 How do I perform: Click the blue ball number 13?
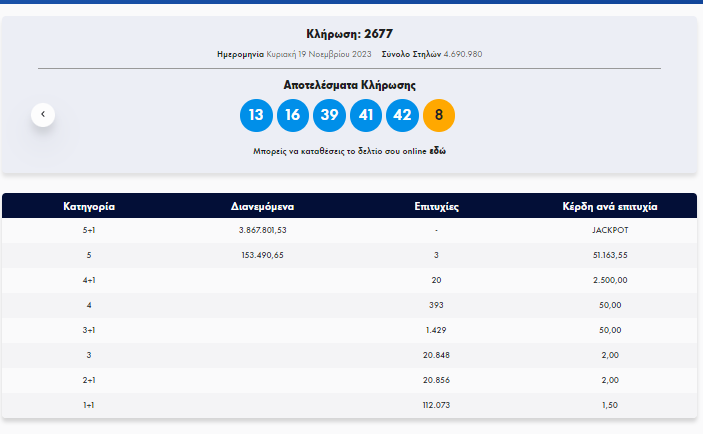pyautogui.click(x=256, y=115)
